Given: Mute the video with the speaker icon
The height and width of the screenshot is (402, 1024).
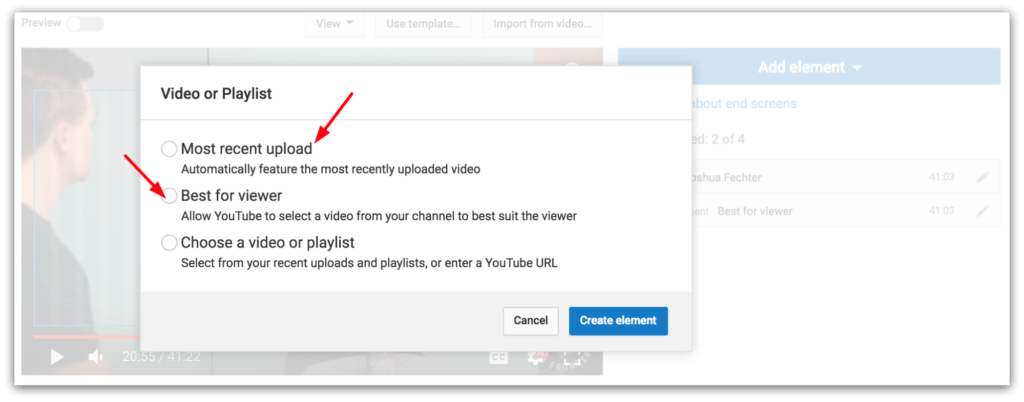Looking at the screenshot, I should (96, 356).
